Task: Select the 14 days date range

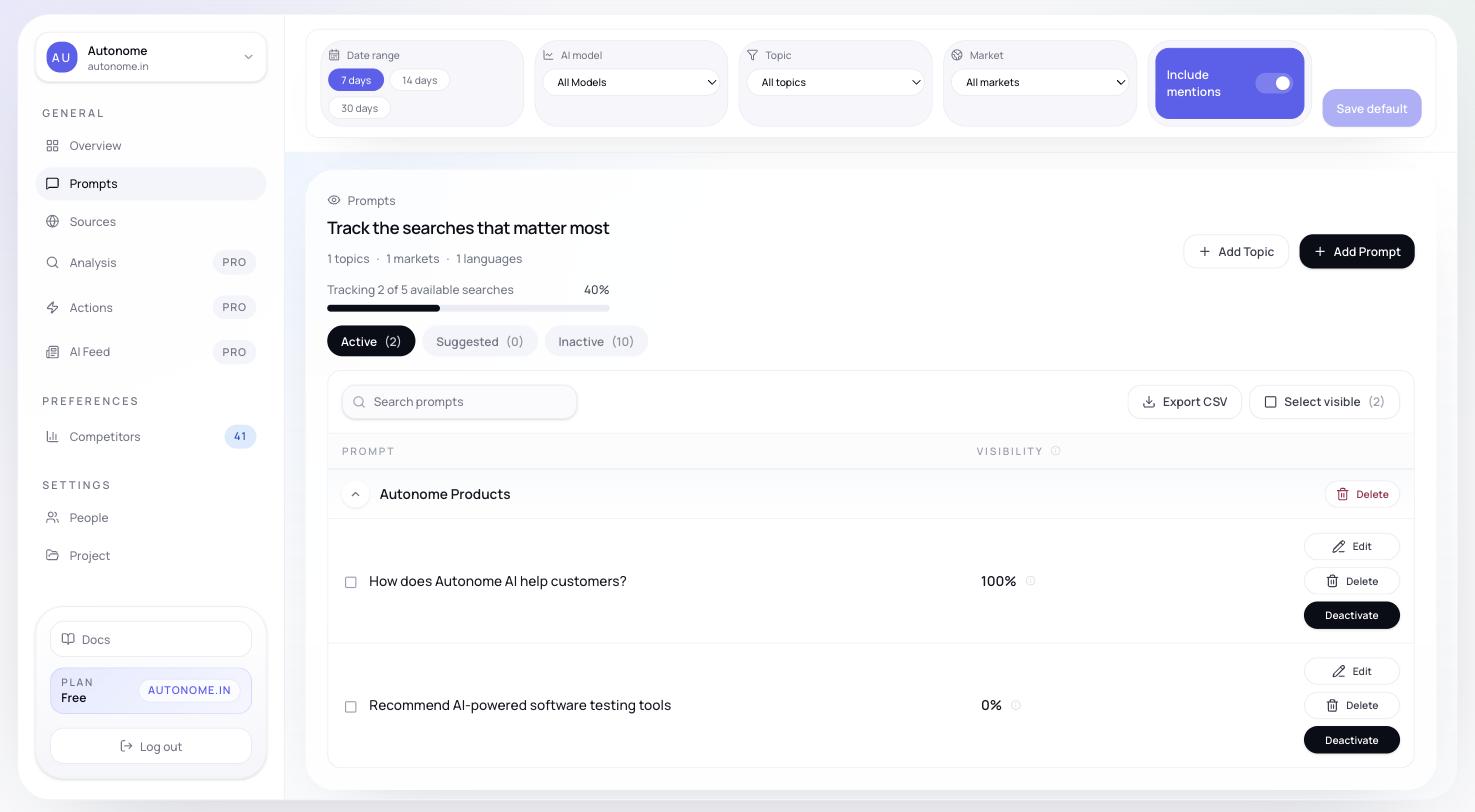Action: [x=419, y=80]
